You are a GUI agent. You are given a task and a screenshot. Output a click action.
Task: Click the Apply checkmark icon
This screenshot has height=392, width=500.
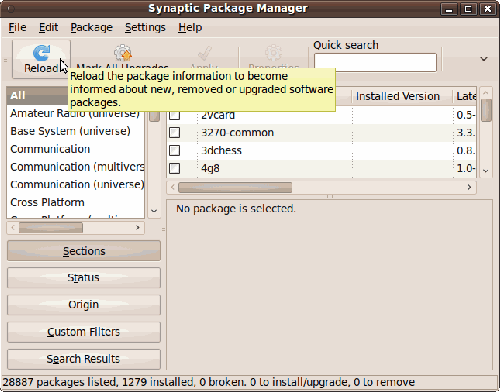click(x=204, y=53)
